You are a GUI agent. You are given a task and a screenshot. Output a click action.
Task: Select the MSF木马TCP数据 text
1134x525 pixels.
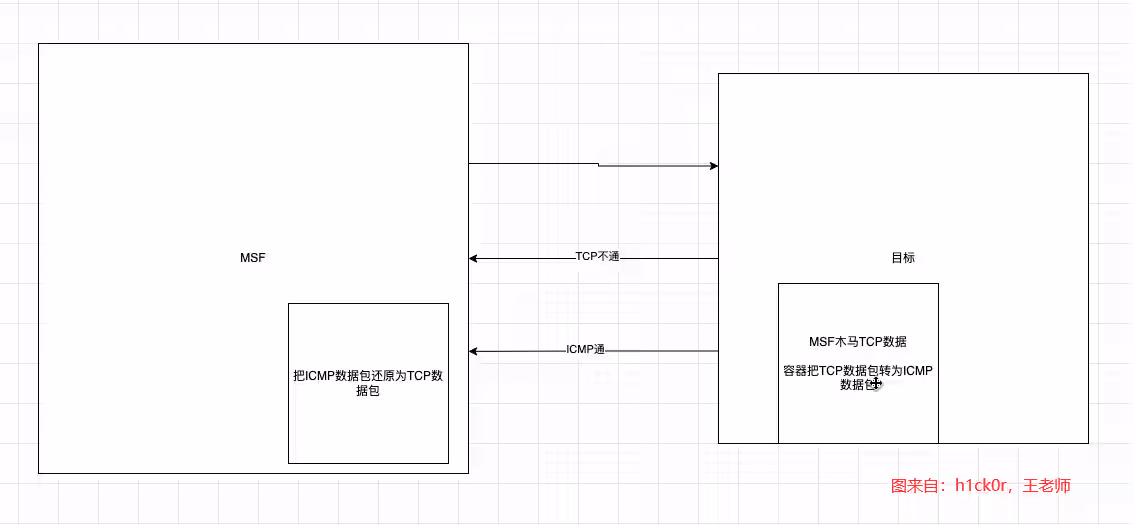pos(857,341)
